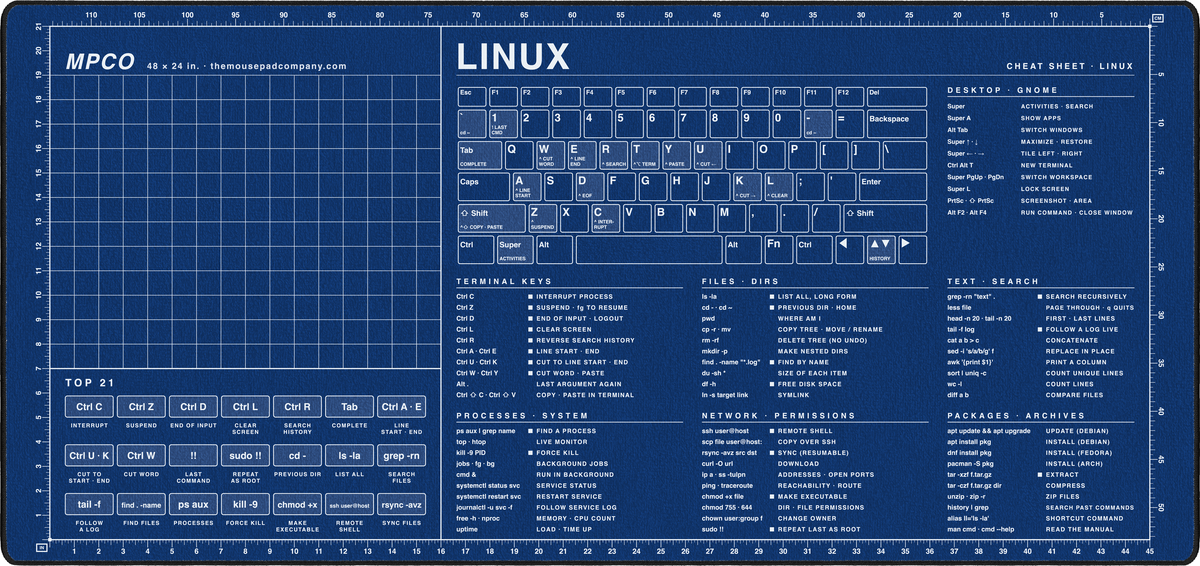Click the C key labeled INTERRUPT
The height and width of the screenshot is (566, 1200).
605,218
